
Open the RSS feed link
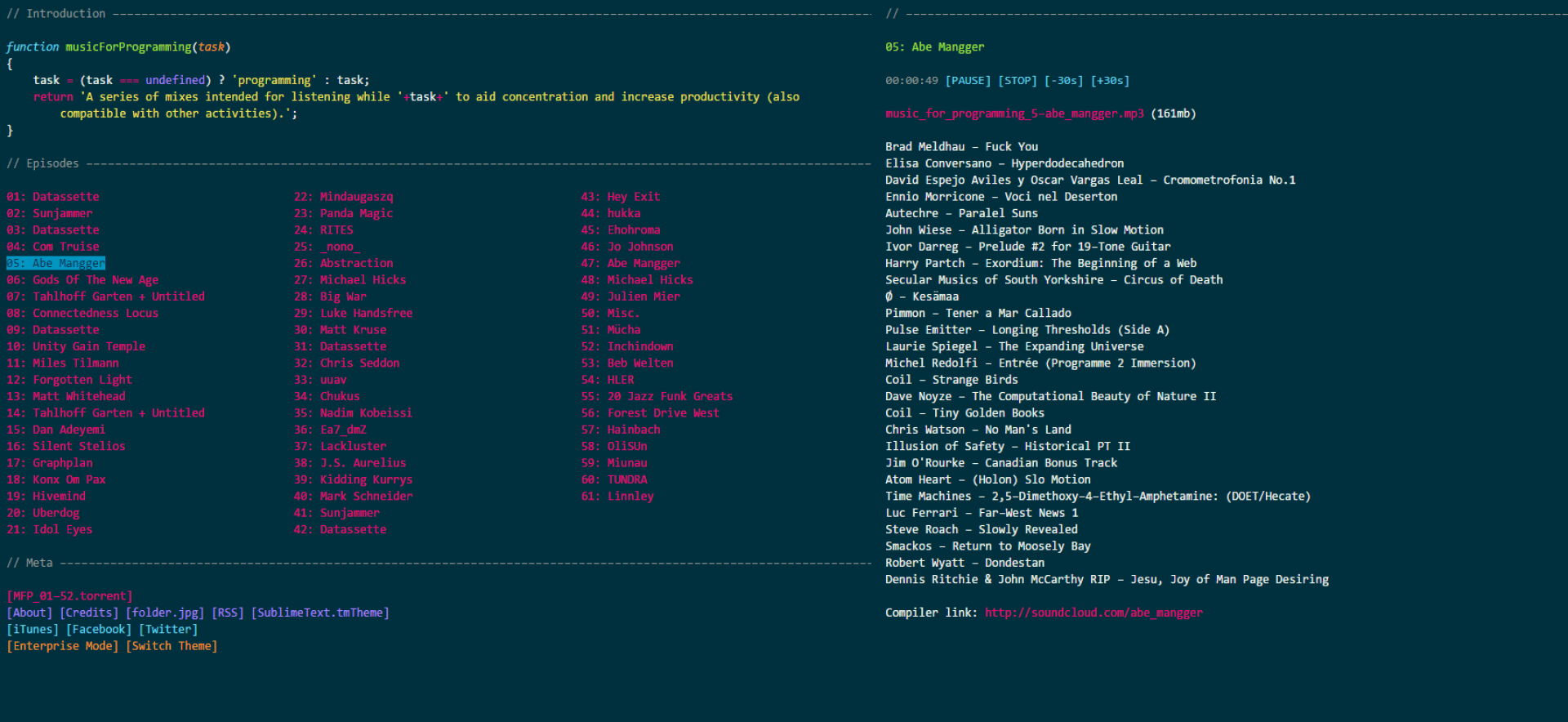point(228,613)
